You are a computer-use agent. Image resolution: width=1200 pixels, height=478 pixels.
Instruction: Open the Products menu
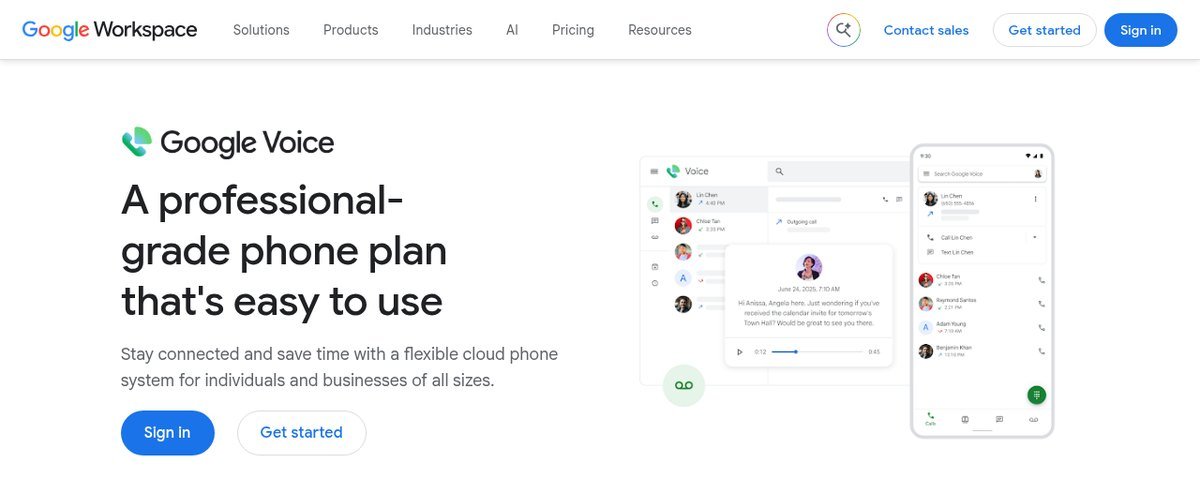point(351,30)
